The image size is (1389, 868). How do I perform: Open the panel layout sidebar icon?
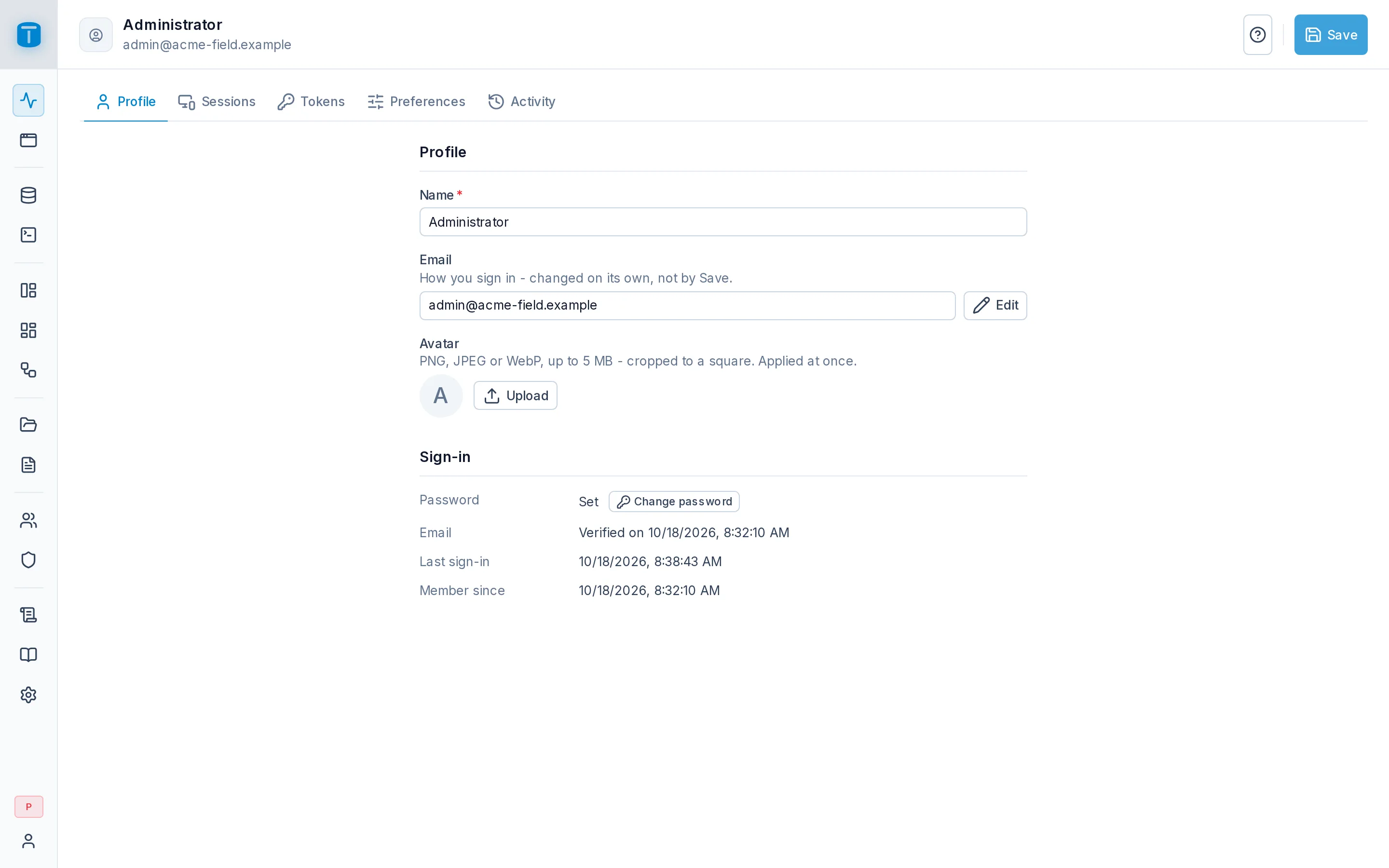(x=29, y=290)
